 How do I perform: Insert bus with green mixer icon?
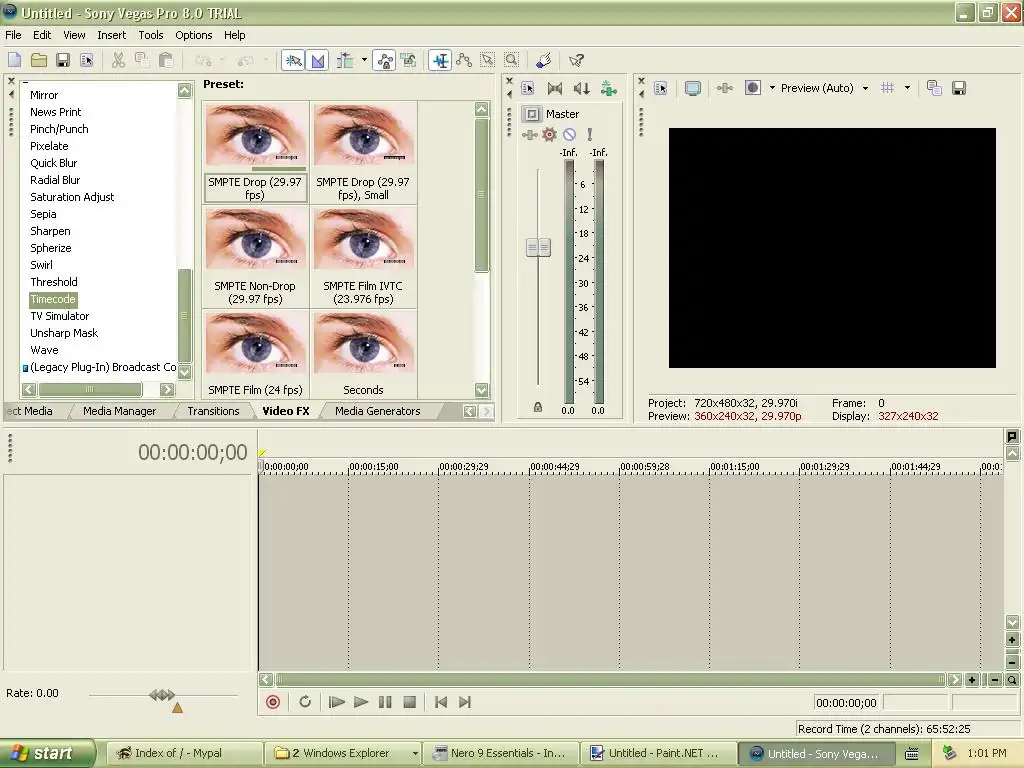(x=608, y=88)
